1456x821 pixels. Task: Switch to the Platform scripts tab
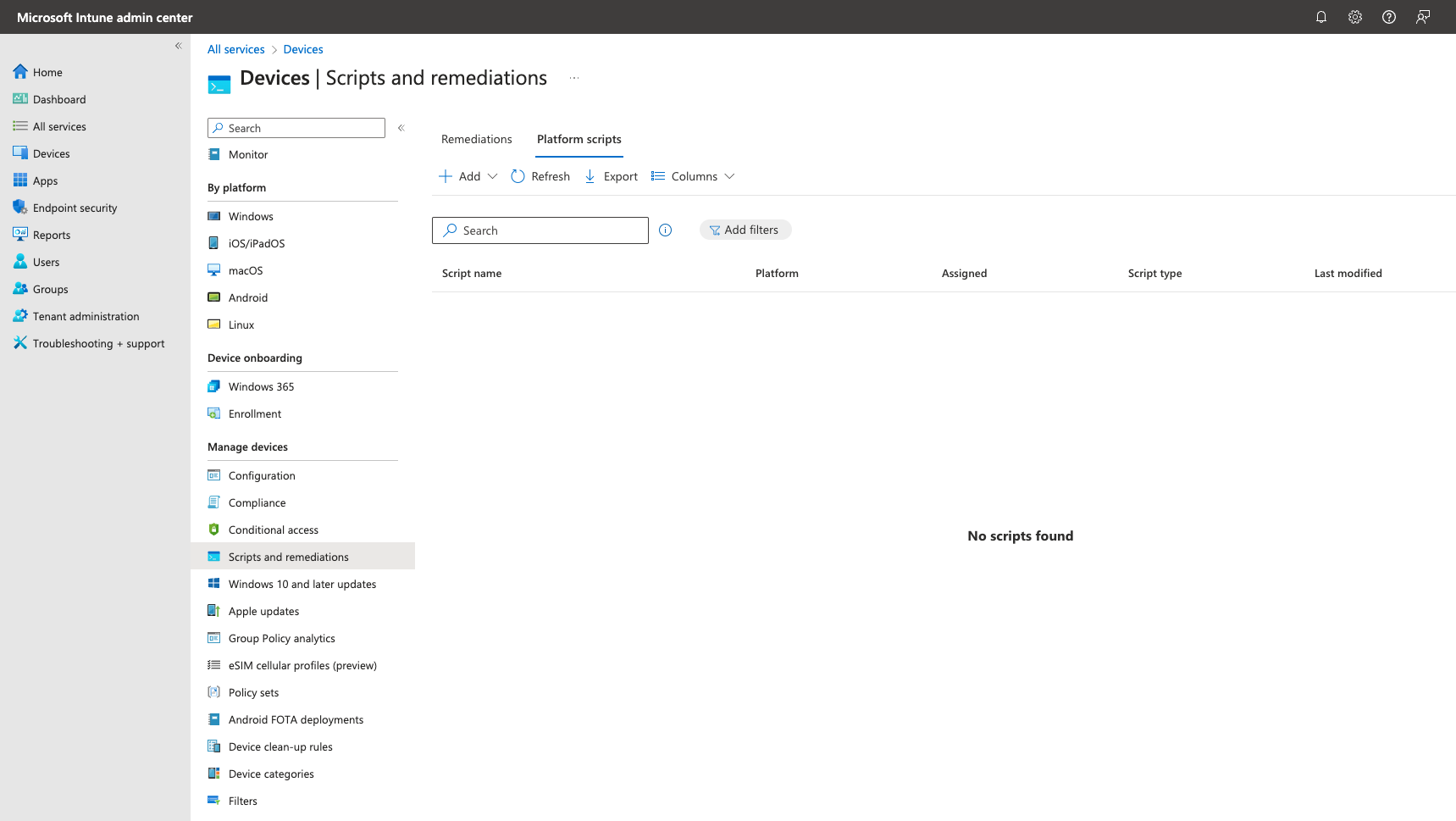click(x=579, y=139)
